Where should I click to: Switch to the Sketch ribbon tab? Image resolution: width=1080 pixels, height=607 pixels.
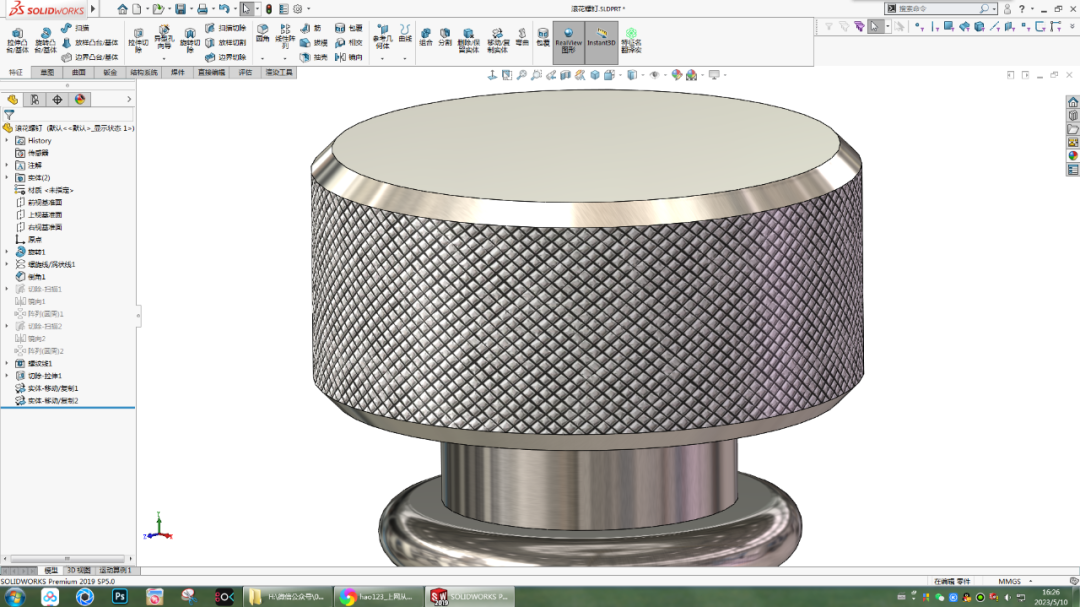click(45, 71)
